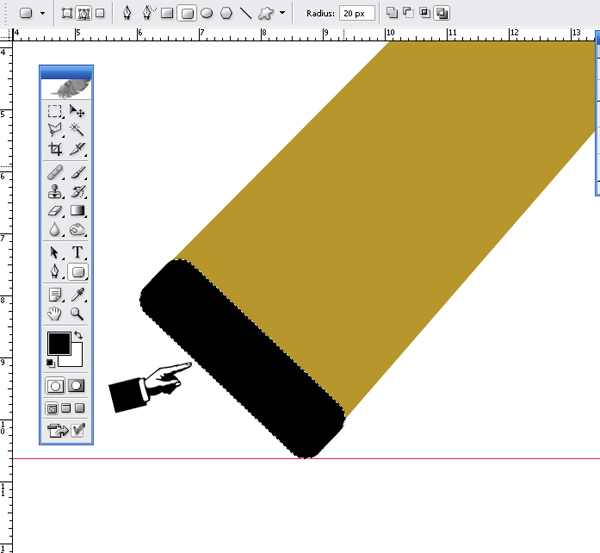
Task: Choose Rounded Rectangle tool in options bar
Action: 187,13
